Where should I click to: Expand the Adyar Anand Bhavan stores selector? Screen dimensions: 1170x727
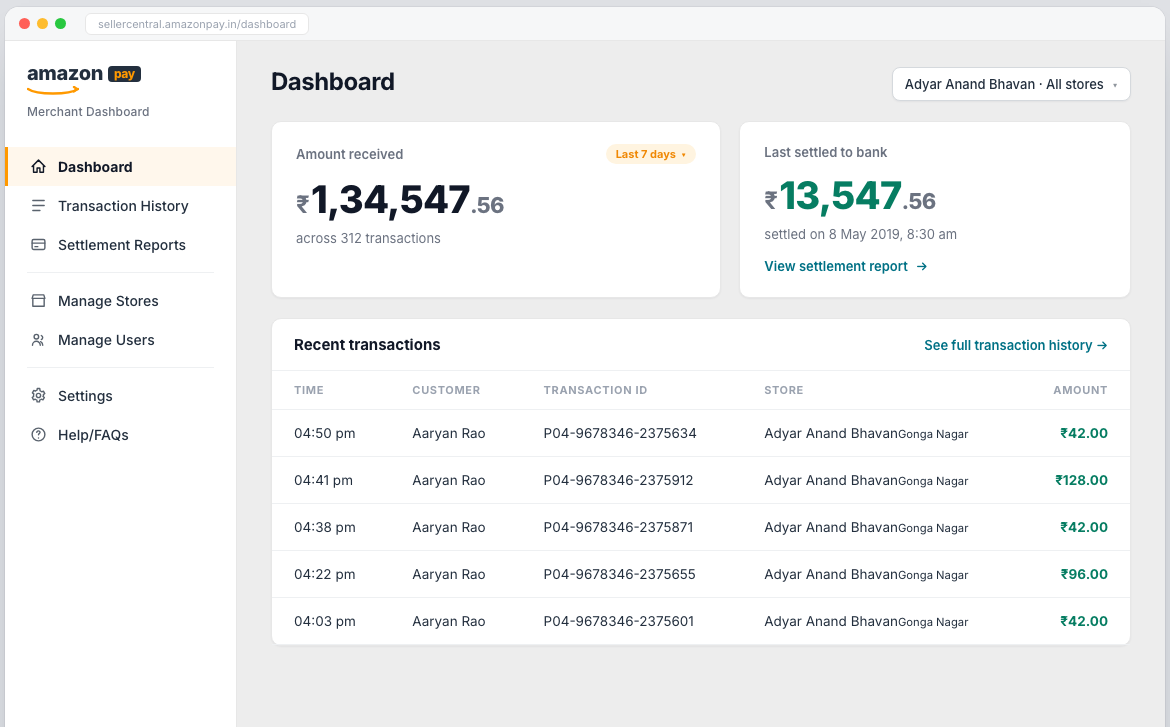(1011, 84)
